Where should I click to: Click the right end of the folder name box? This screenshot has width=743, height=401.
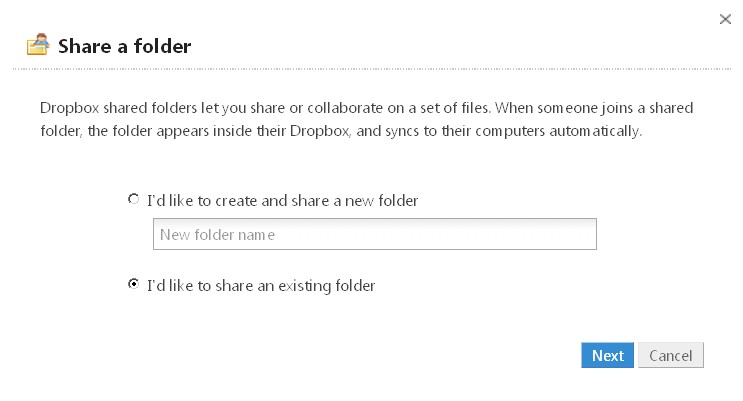[585, 234]
